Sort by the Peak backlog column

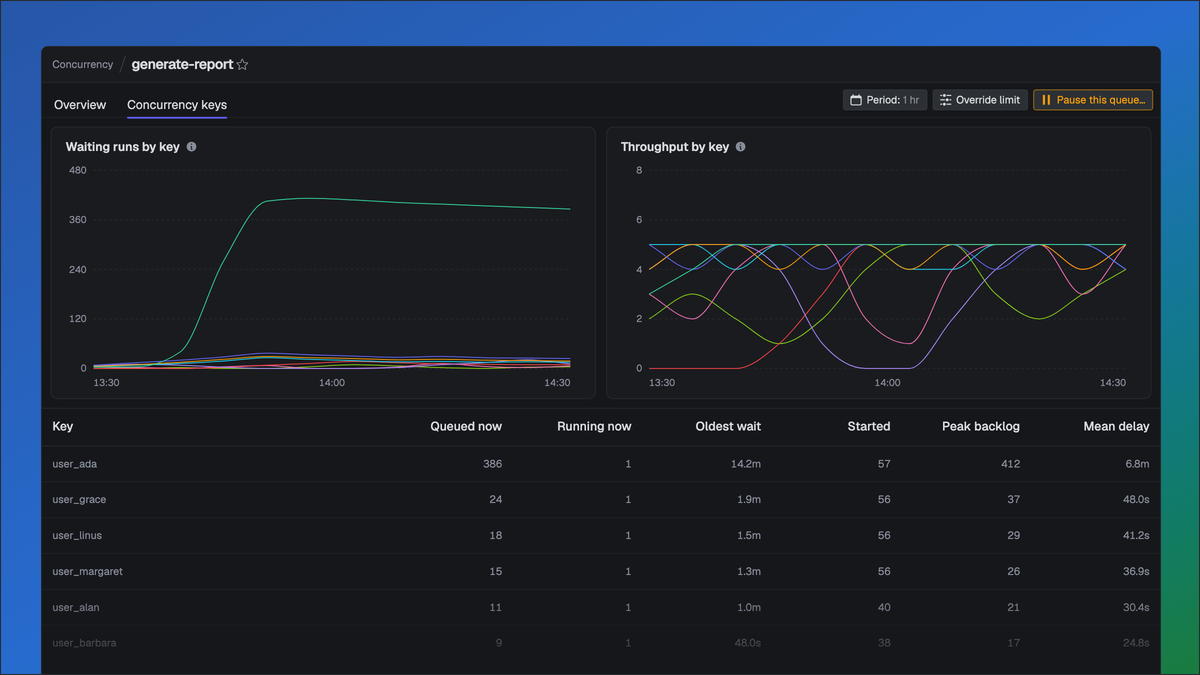pyautogui.click(x=981, y=427)
